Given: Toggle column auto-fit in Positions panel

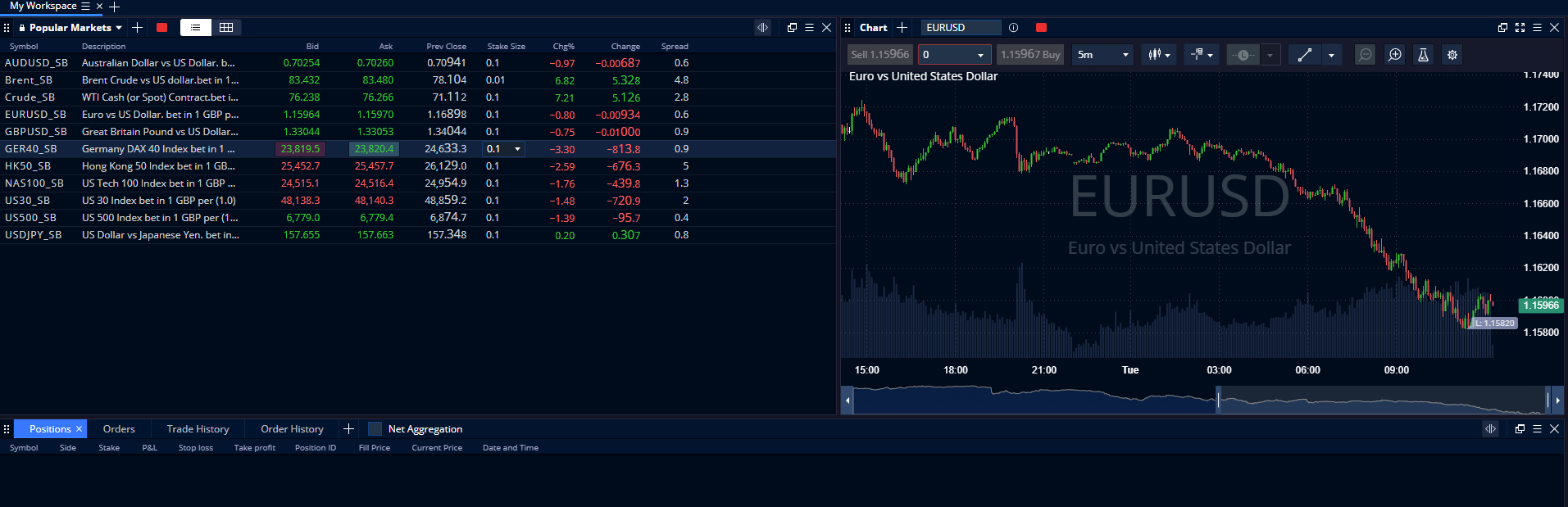Looking at the screenshot, I should coord(1490,429).
